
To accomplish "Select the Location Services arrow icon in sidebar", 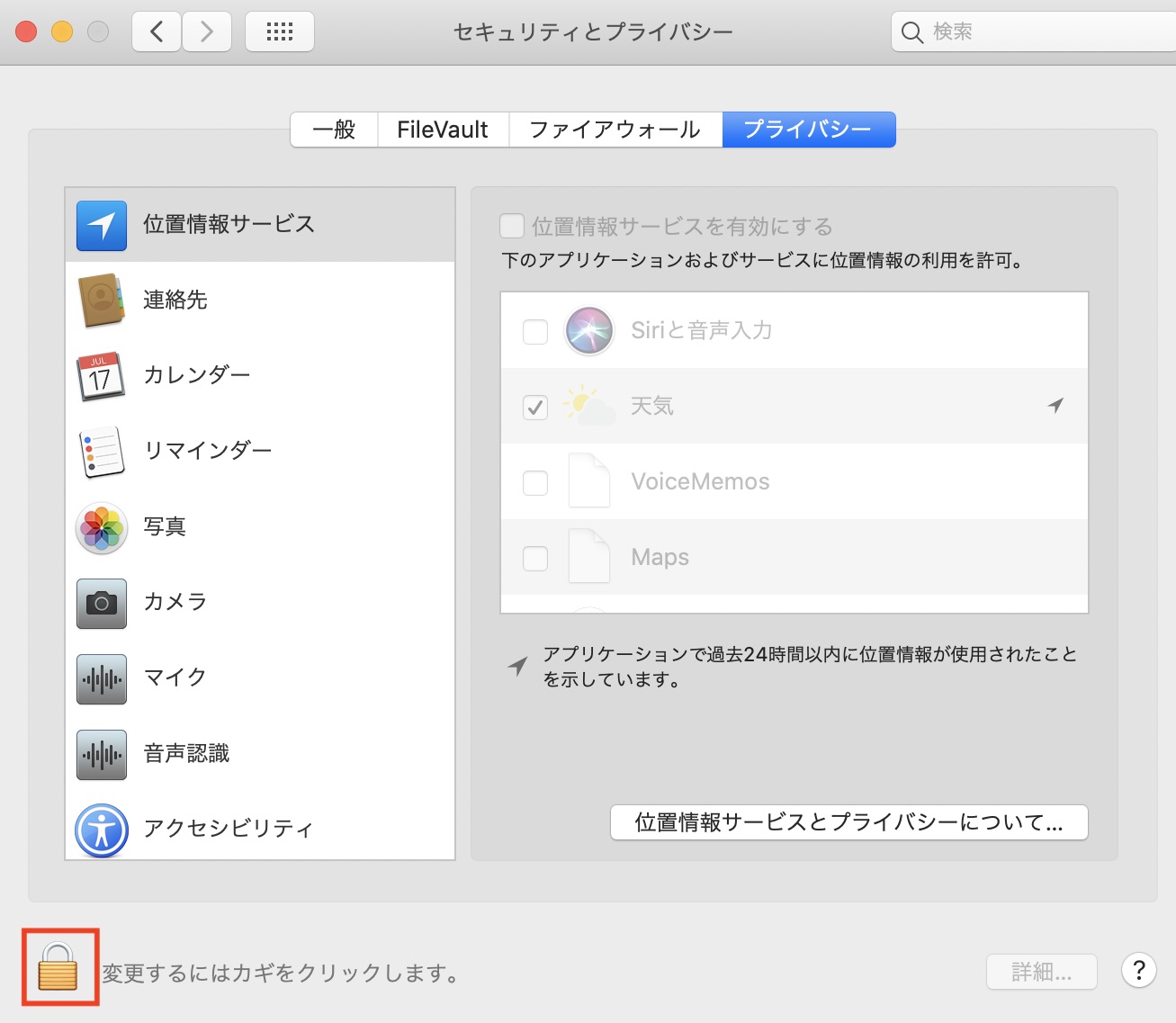I will 102,225.
